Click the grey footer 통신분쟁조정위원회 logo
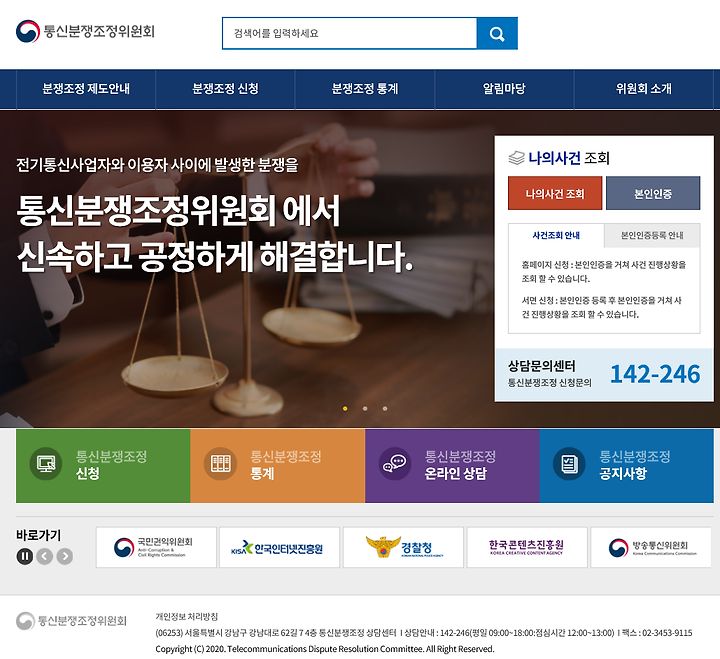Screen dimensions: 720x659 click(x=71, y=621)
